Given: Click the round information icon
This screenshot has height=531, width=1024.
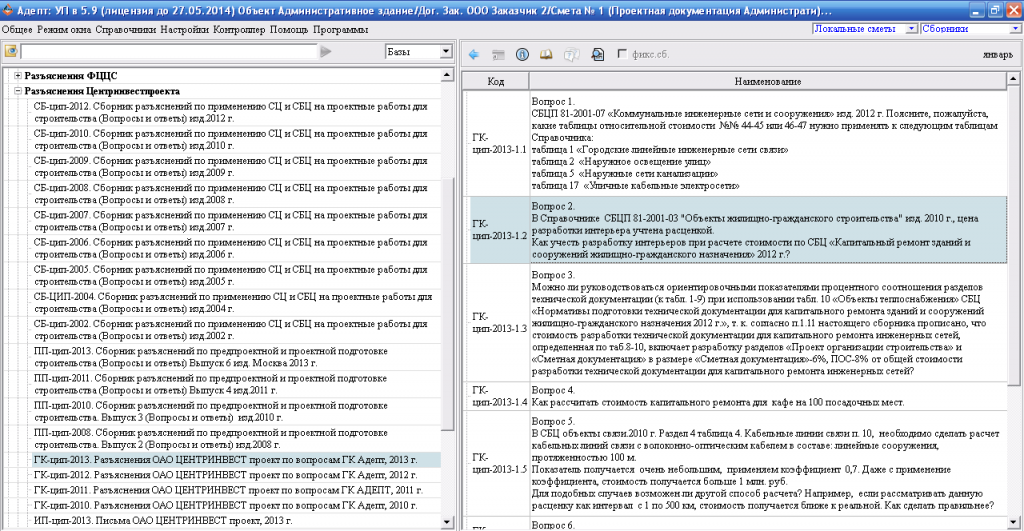Looking at the screenshot, I should pyautogui.click(x=522, y=55).
